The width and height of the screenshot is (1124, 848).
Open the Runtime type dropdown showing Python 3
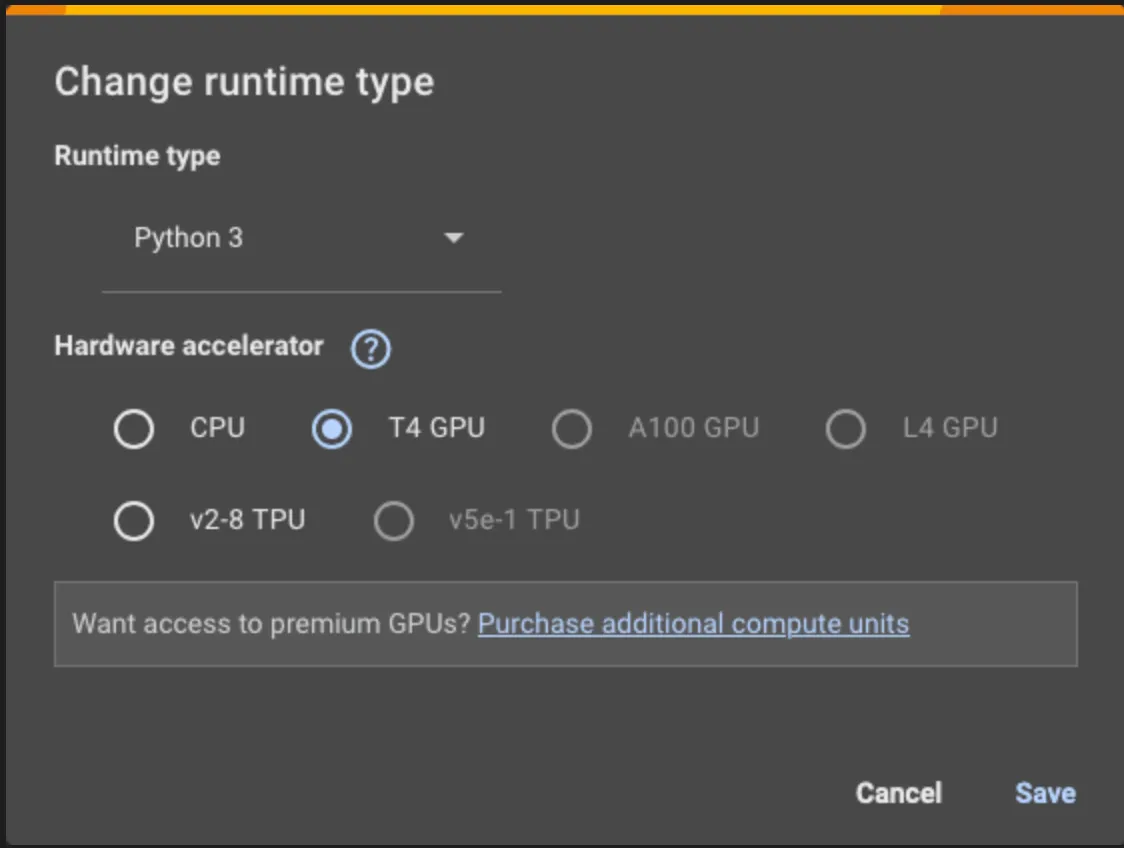click(300, 238)
